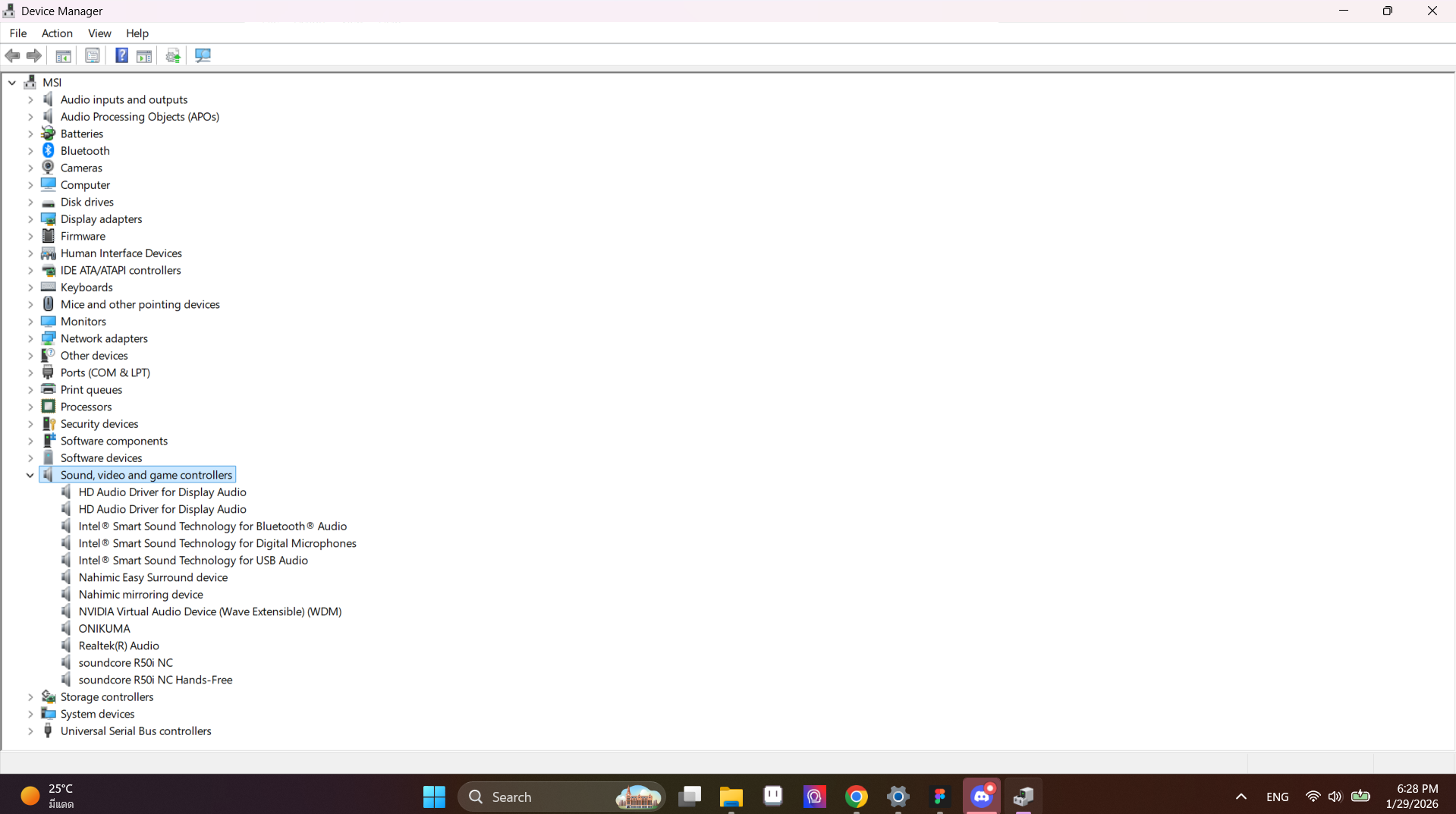Select the Realtek(R) Audio device
1456x814 pixels.
[119, 646]
